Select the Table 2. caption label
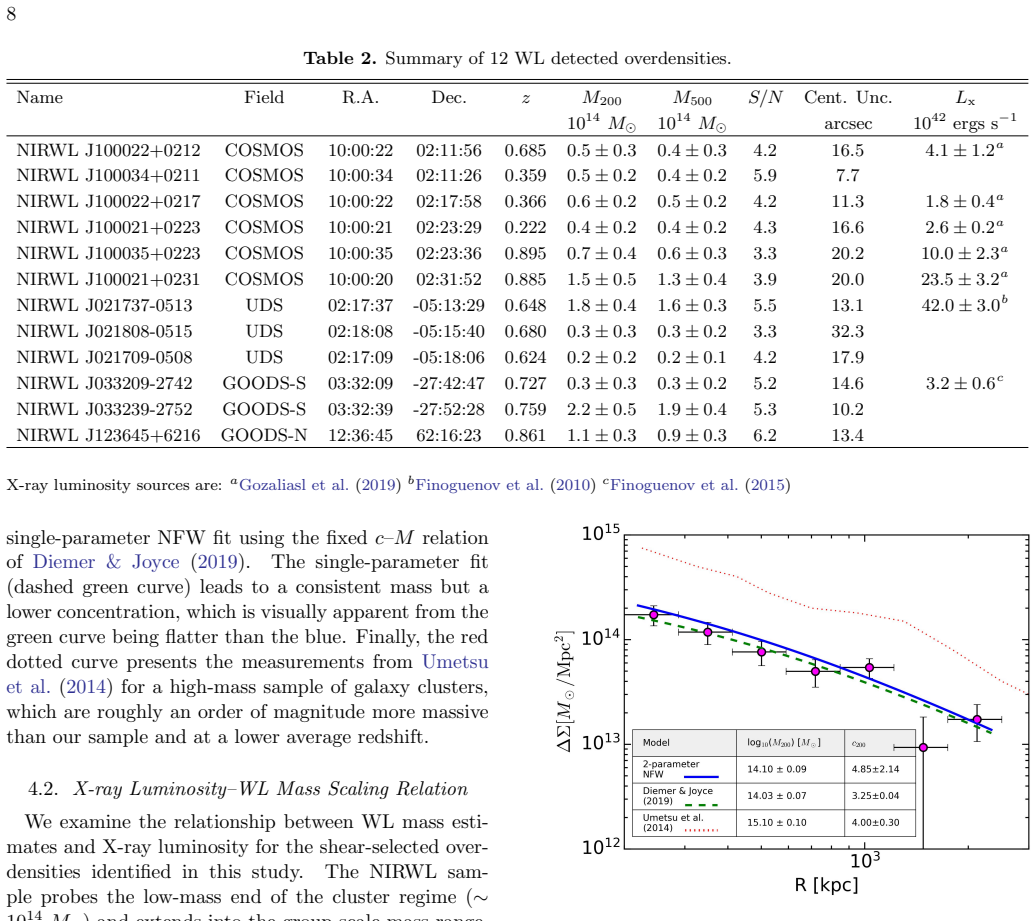 click(340, 58)
